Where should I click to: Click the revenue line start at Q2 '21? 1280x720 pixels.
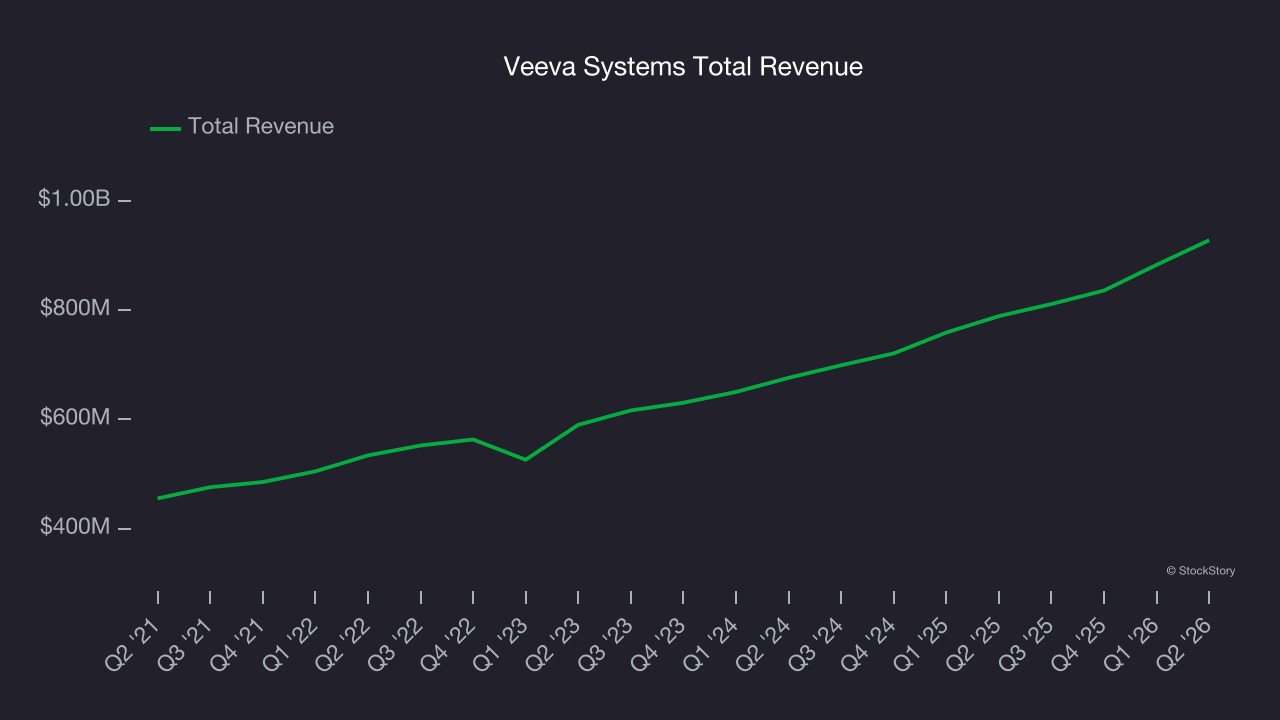point(158,498)
